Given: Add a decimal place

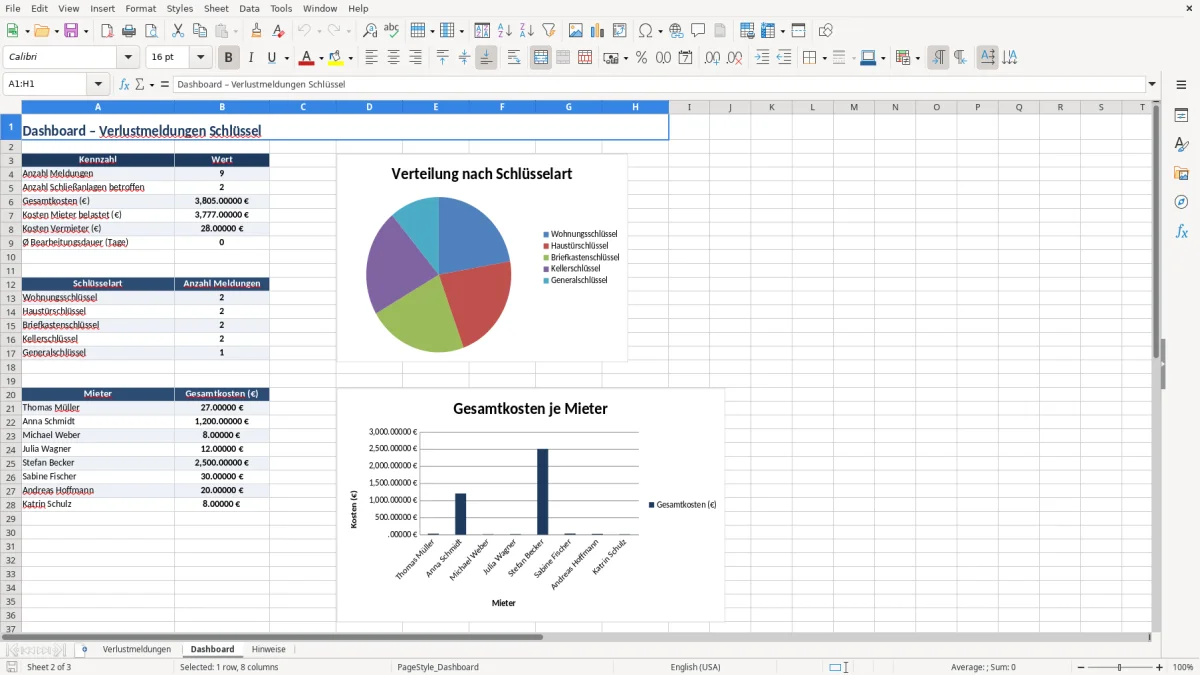Looking at the screenshot, I should pyautogui.click(x=713, y=58).
